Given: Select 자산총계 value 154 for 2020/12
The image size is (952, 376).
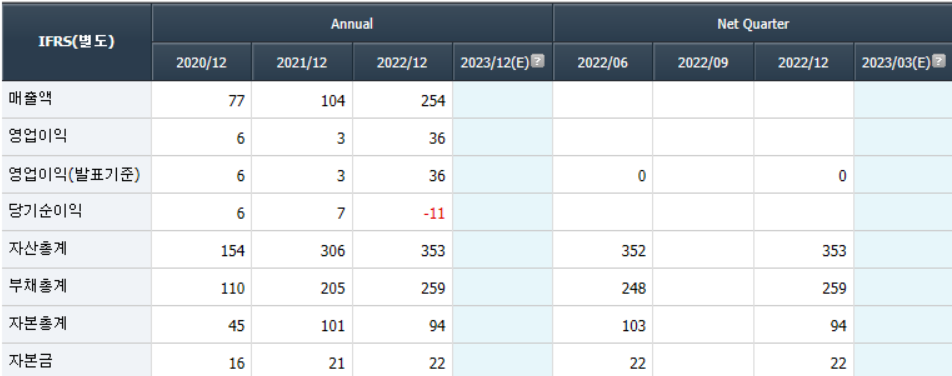Looking at the screenshot, I should coord(233,251).
